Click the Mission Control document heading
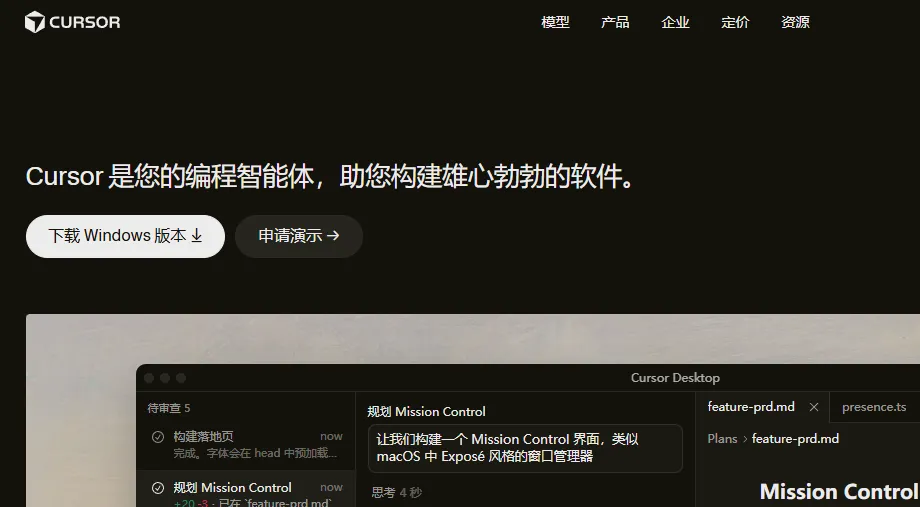 (x=840, y=492)
